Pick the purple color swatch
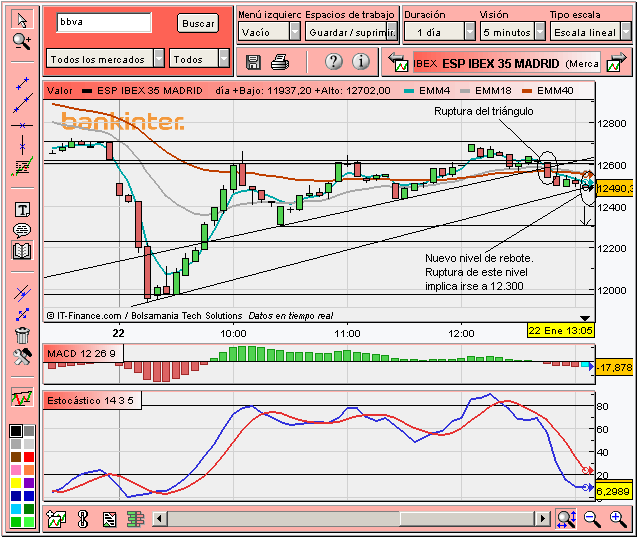The height and width of the screenshot is (537, 639). click(29, 483)
